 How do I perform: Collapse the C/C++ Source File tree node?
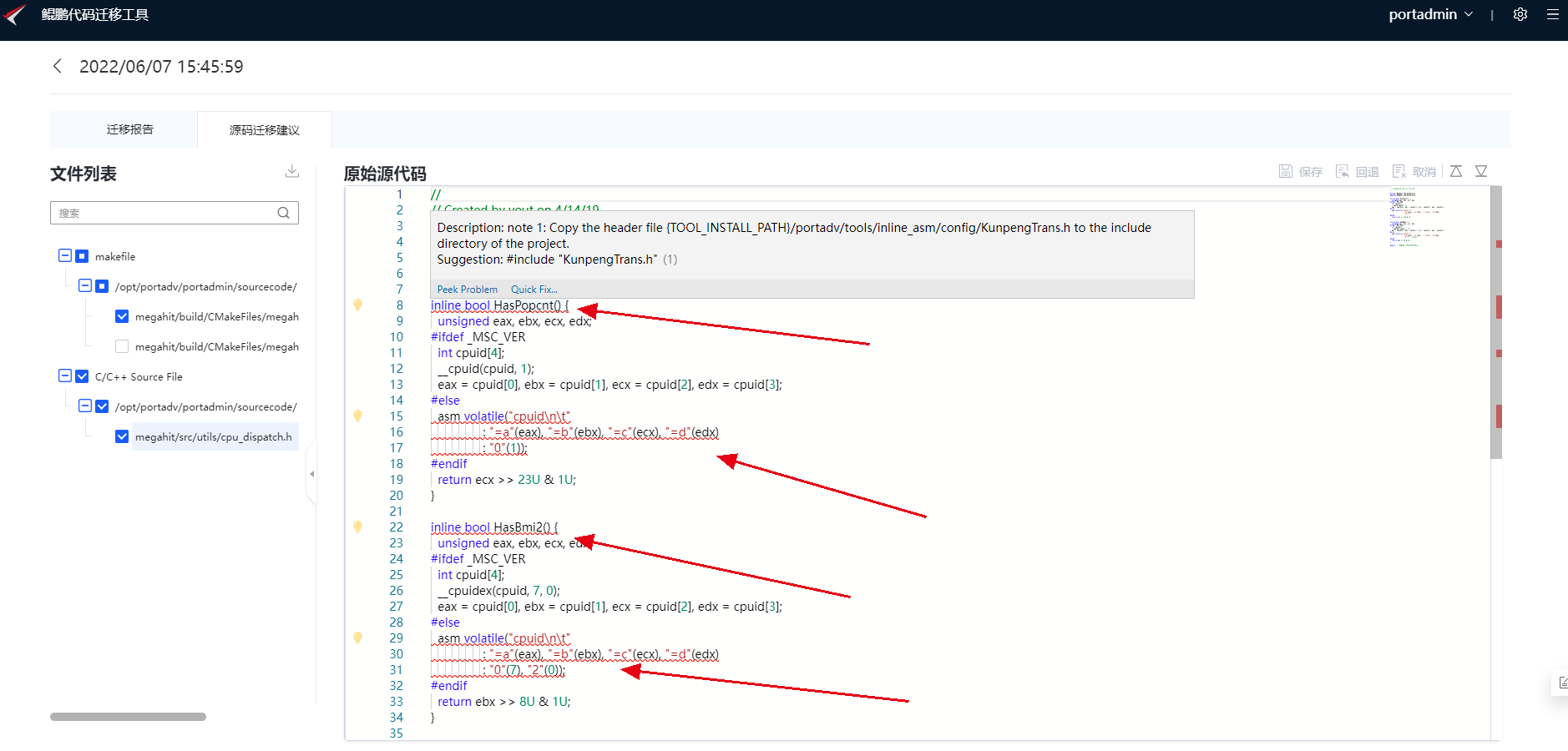(x=65, y=375)
